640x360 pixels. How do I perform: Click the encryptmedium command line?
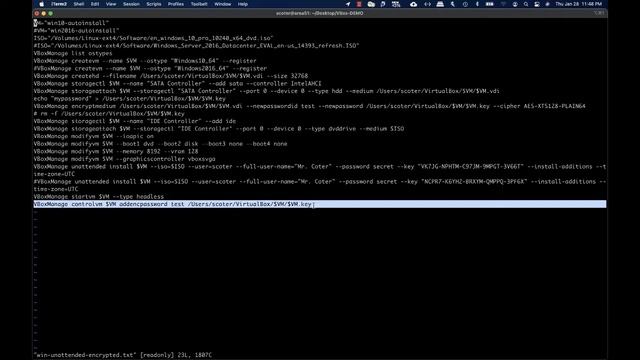tap(309, 106)
